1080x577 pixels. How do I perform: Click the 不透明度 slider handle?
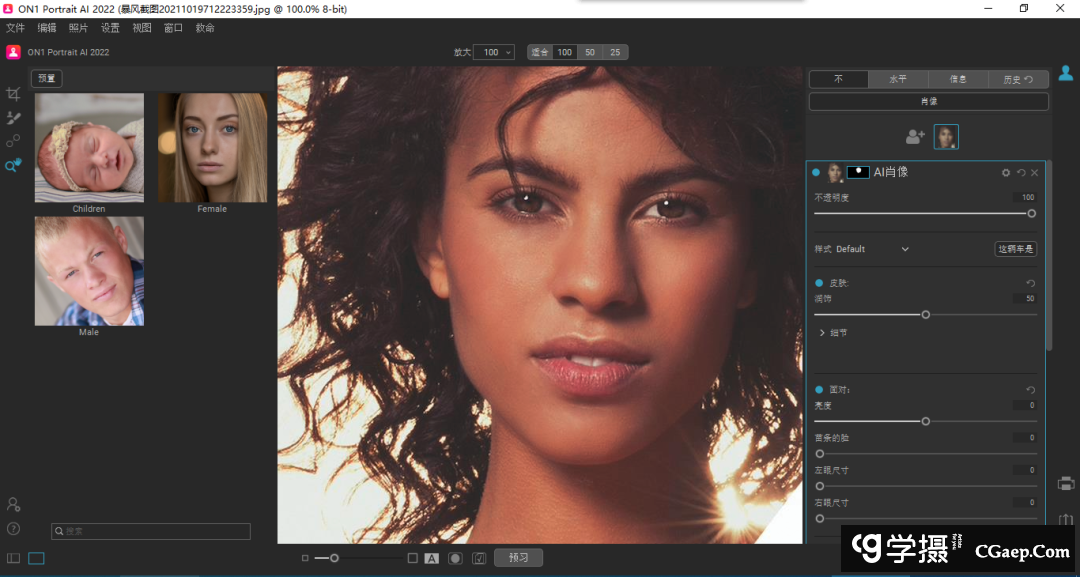[x=1031, y=213]
